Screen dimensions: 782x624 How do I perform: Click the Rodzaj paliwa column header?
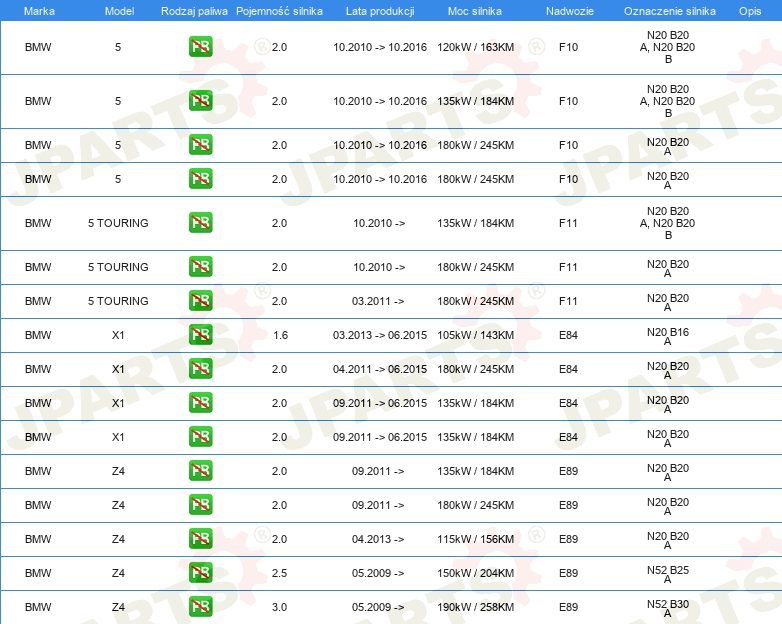pyautogui.click(x=194, y=11)
